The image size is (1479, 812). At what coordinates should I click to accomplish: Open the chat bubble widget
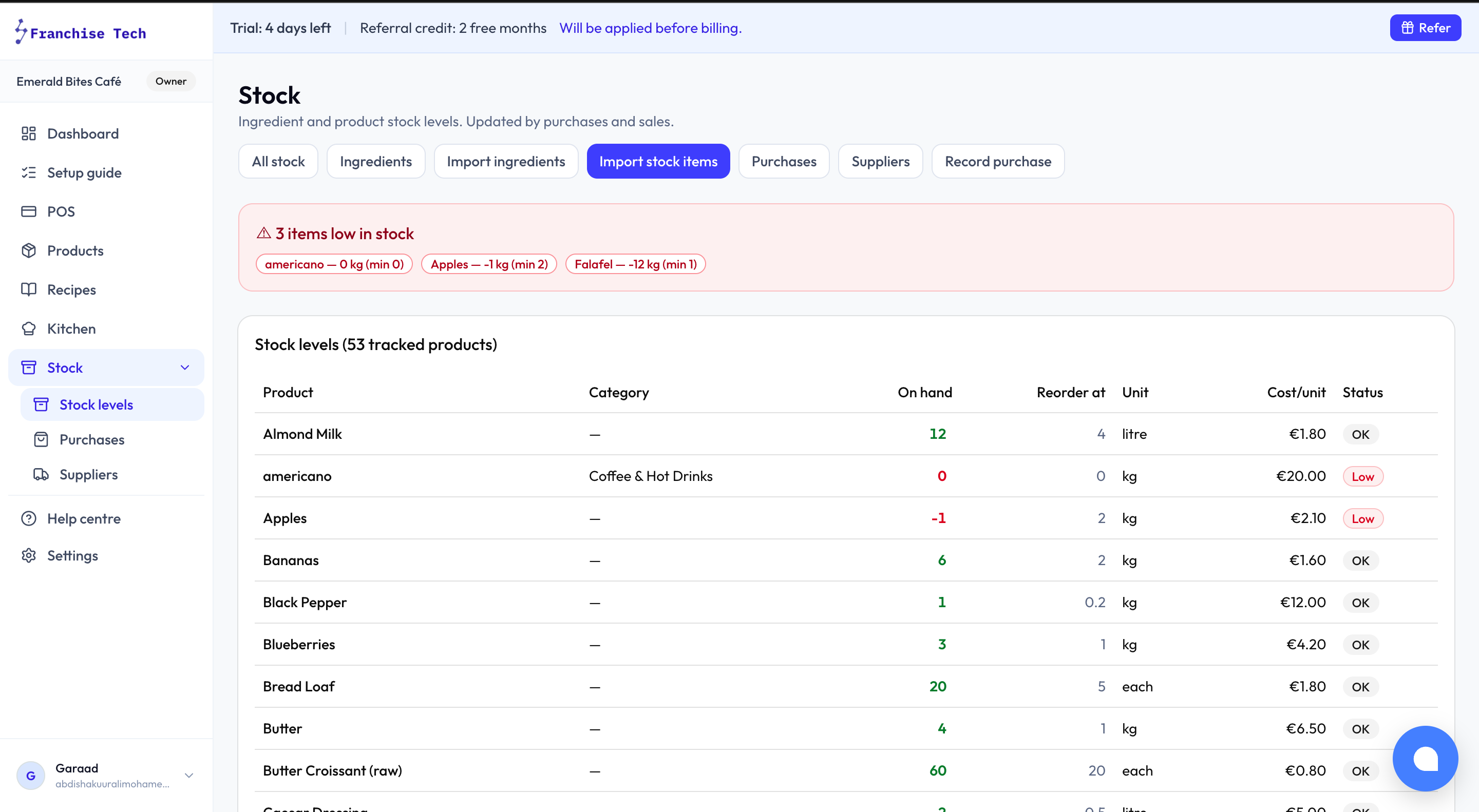(x=1425, y=759)
